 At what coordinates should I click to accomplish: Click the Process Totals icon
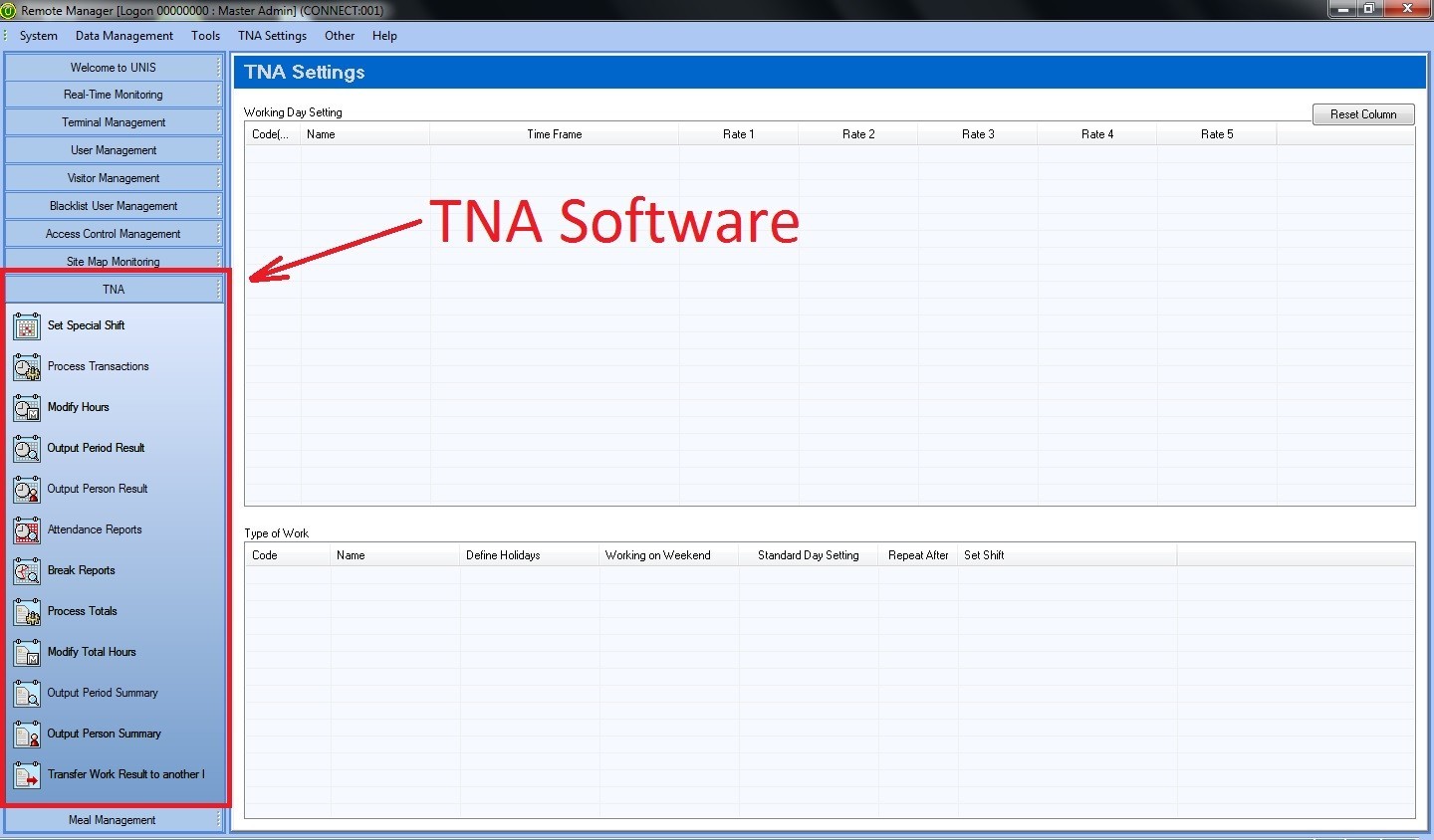click(27, 612)
